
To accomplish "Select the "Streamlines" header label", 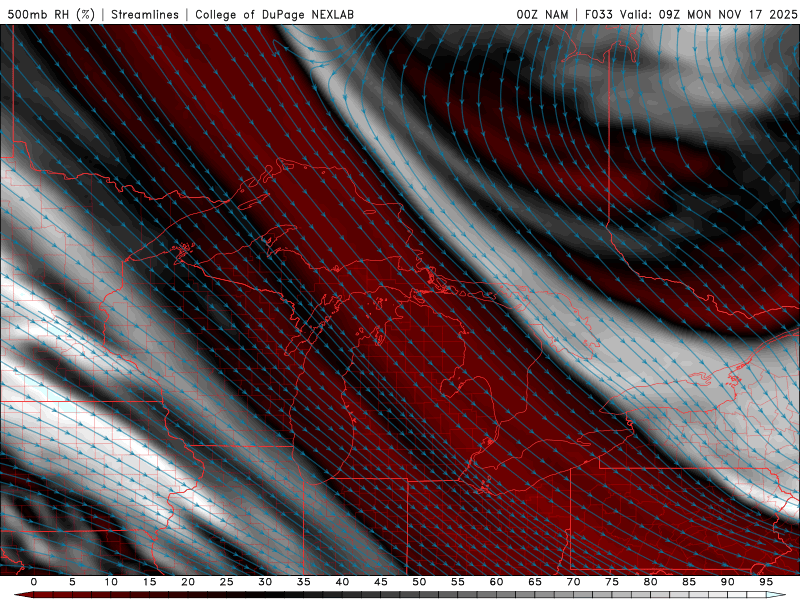I will [145, 14].
